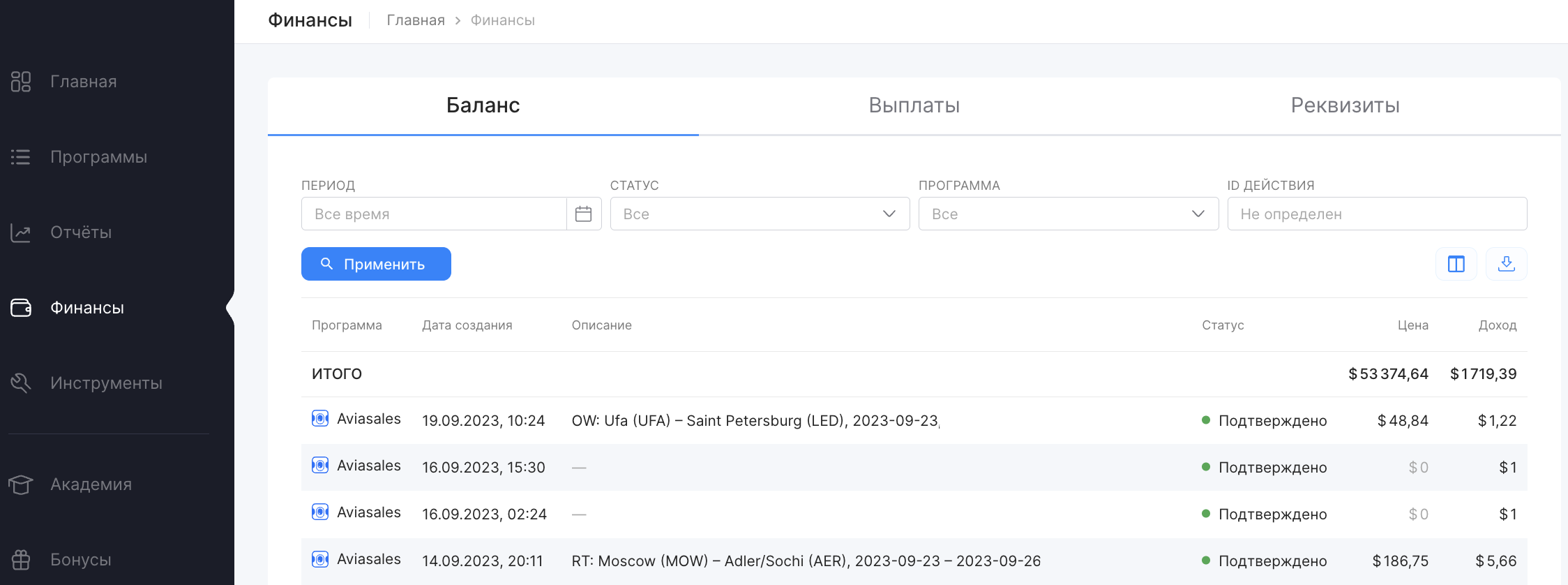Open the table columns settings icon

tap(1456, 264)
